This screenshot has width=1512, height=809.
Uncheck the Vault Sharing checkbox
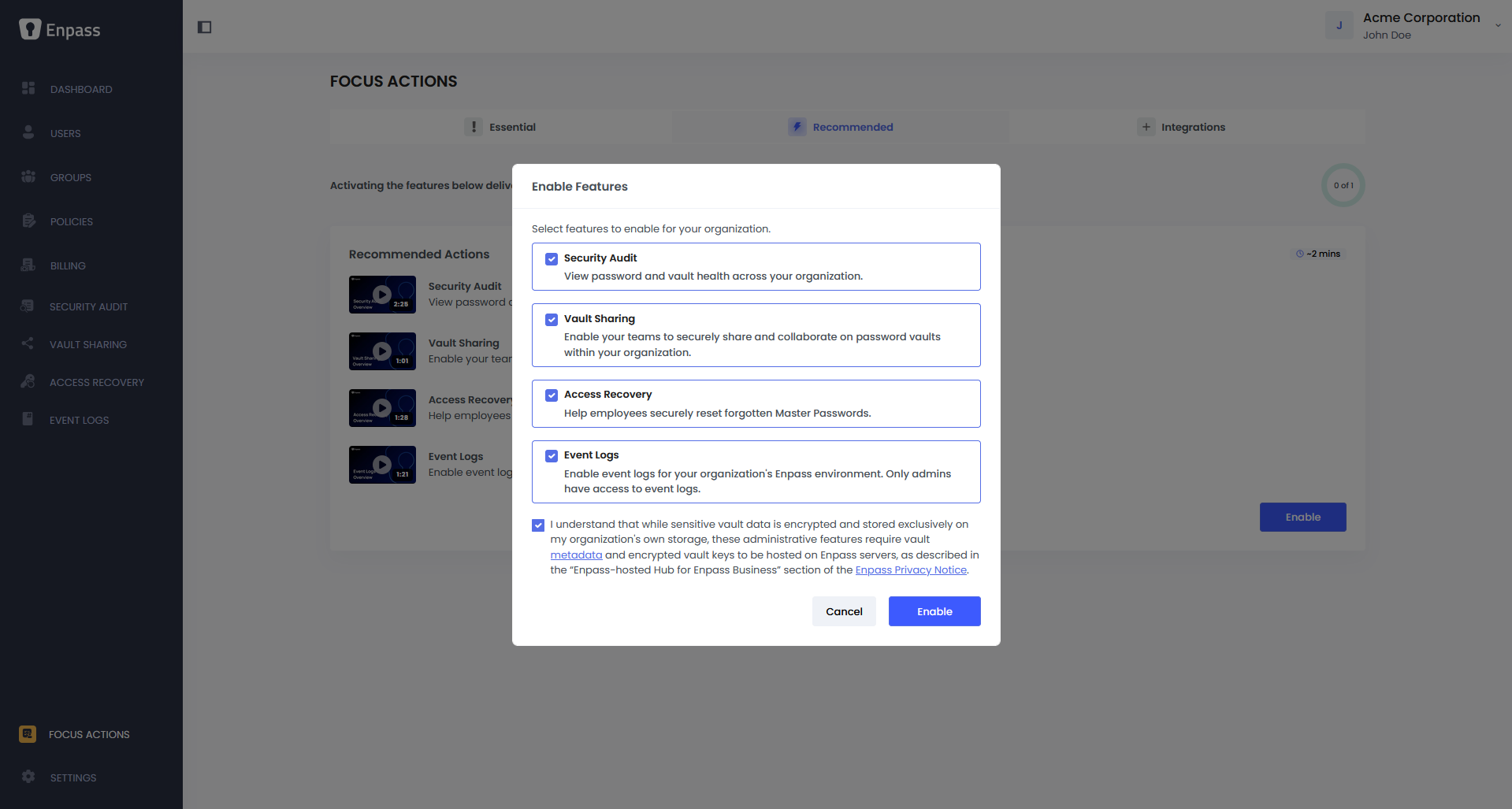(x=552, y=319)
